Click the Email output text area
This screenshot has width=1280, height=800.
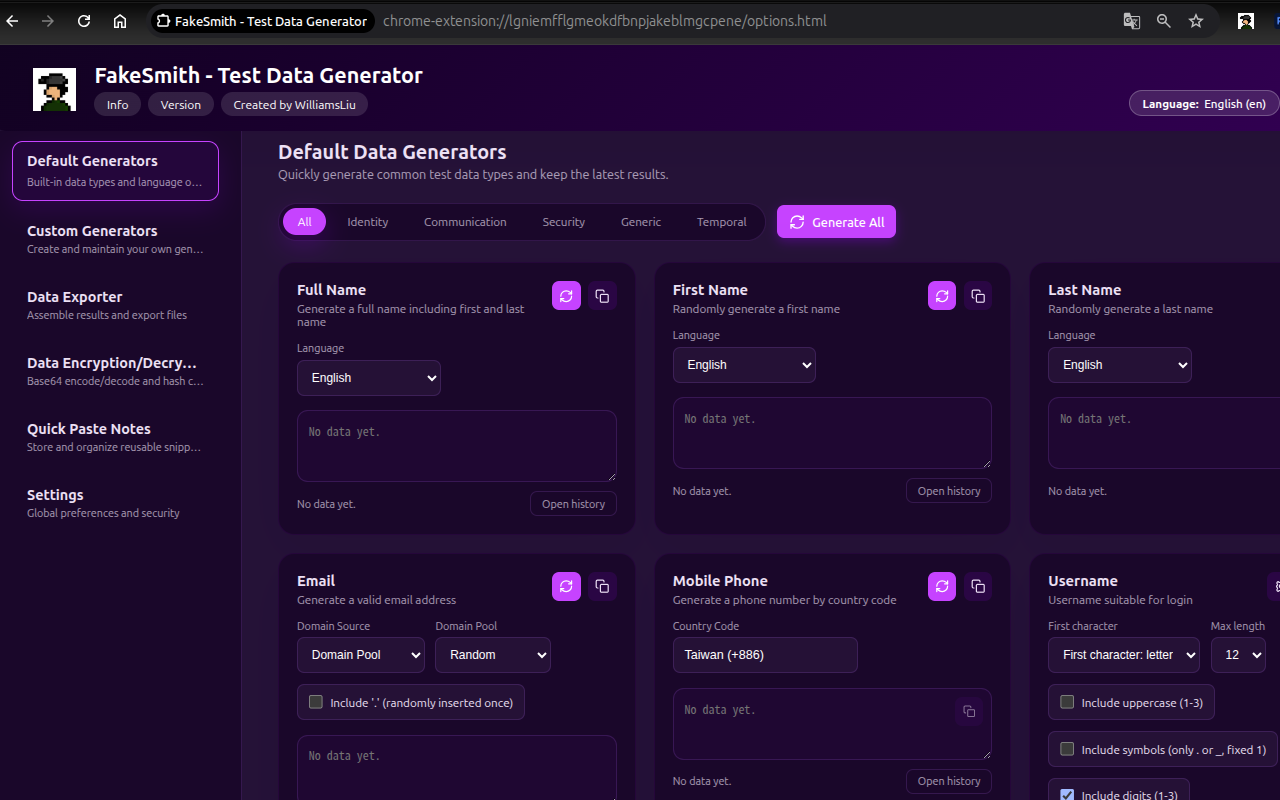coord(457,767)
